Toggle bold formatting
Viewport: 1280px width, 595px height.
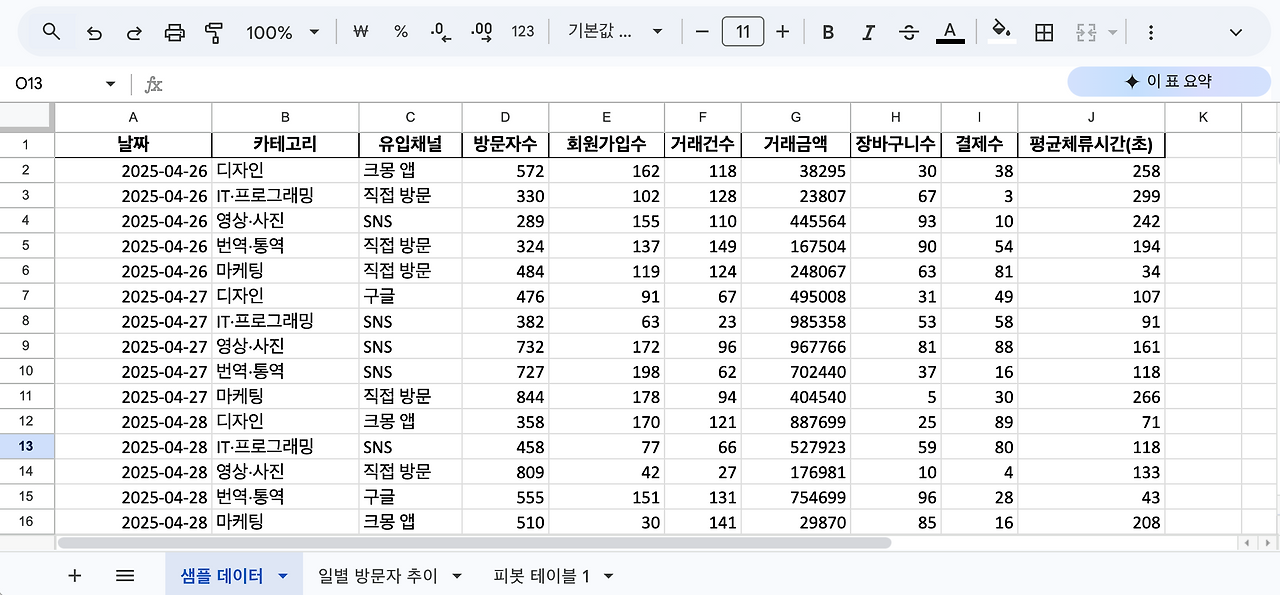tap(828, 31)
